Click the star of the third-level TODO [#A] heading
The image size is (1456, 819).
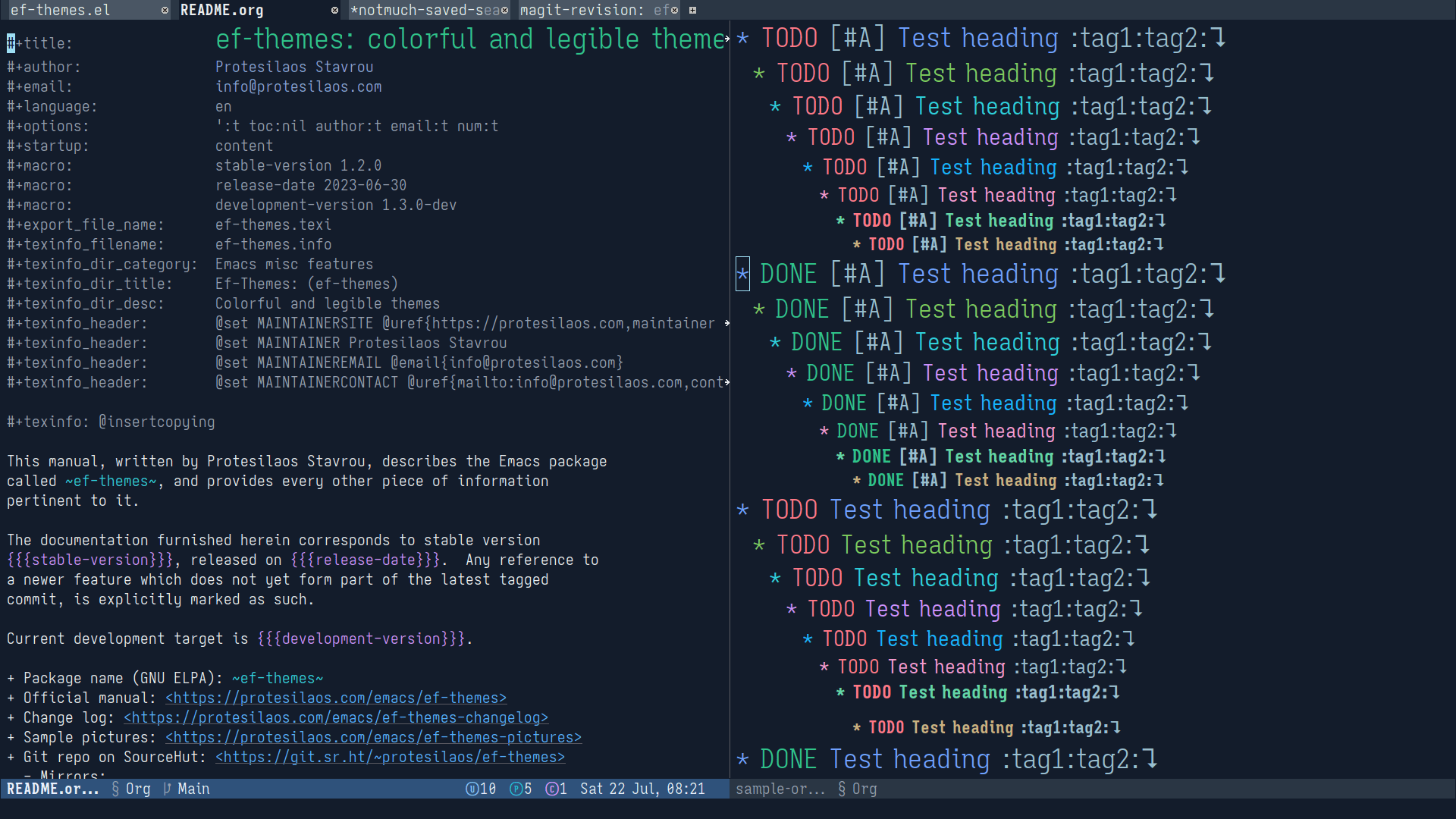(x=775, y=107)
